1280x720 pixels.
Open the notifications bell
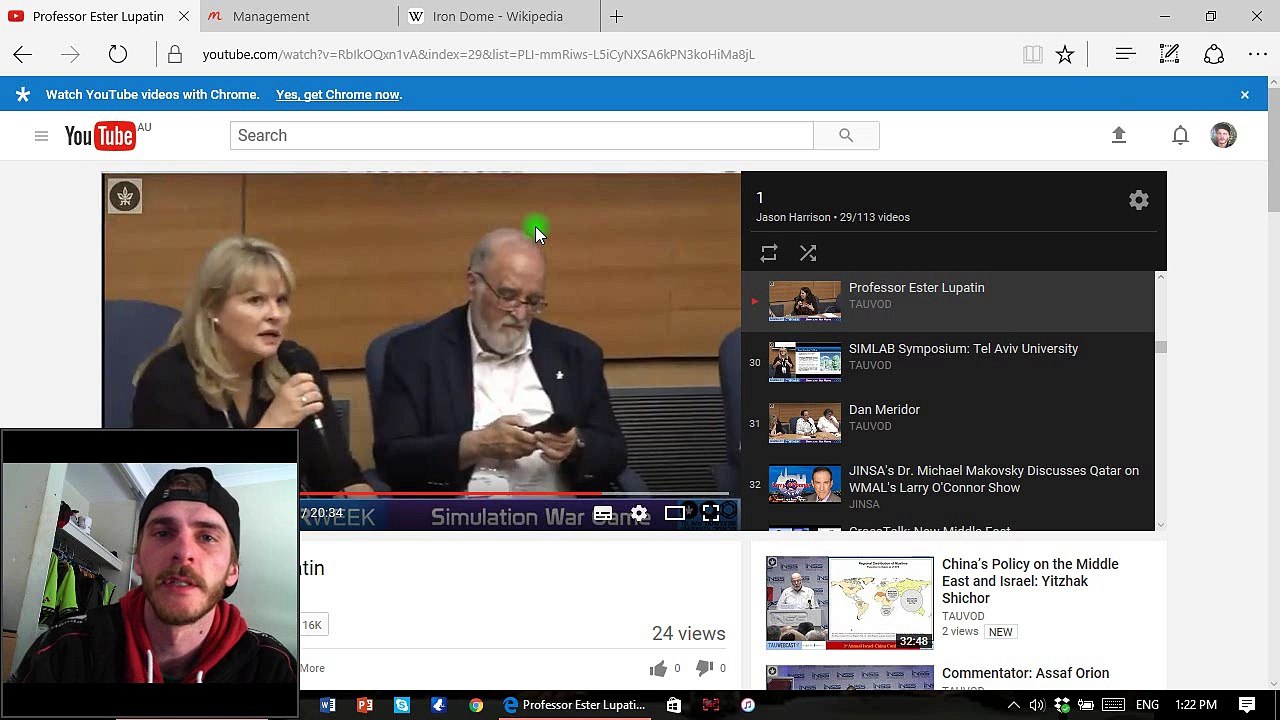click(1180, 135)
